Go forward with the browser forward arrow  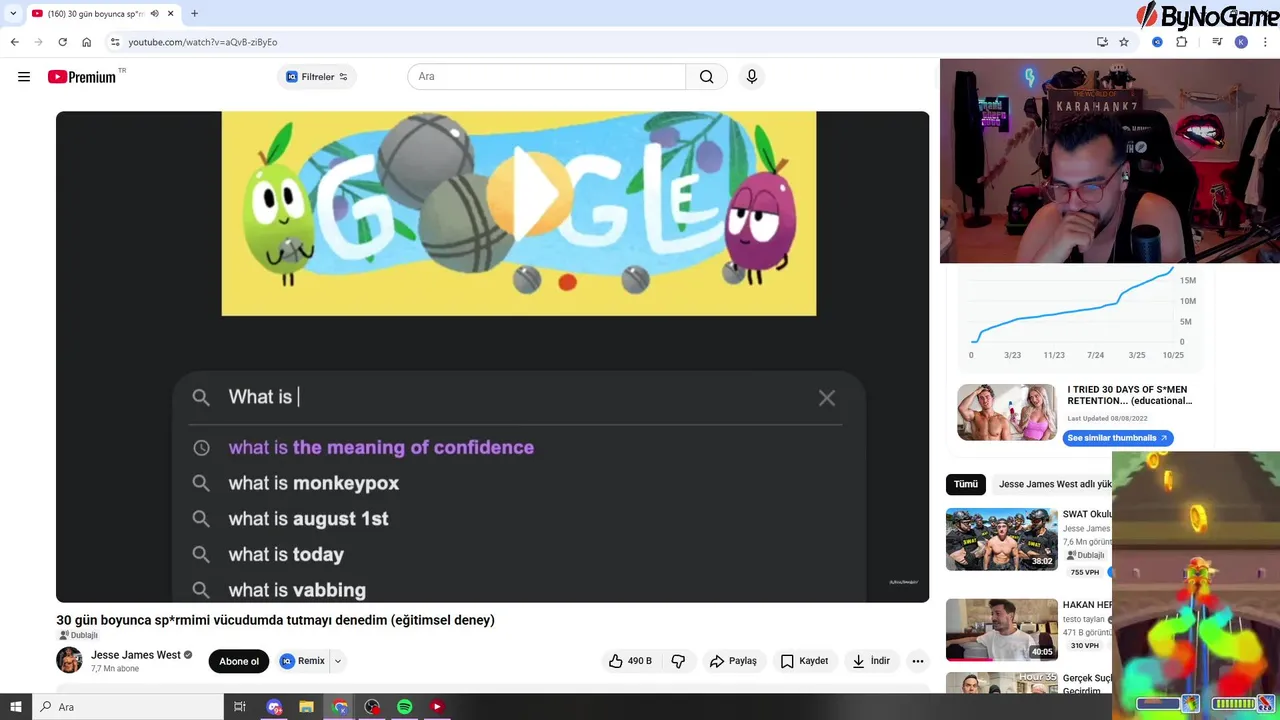coord(38,42)
